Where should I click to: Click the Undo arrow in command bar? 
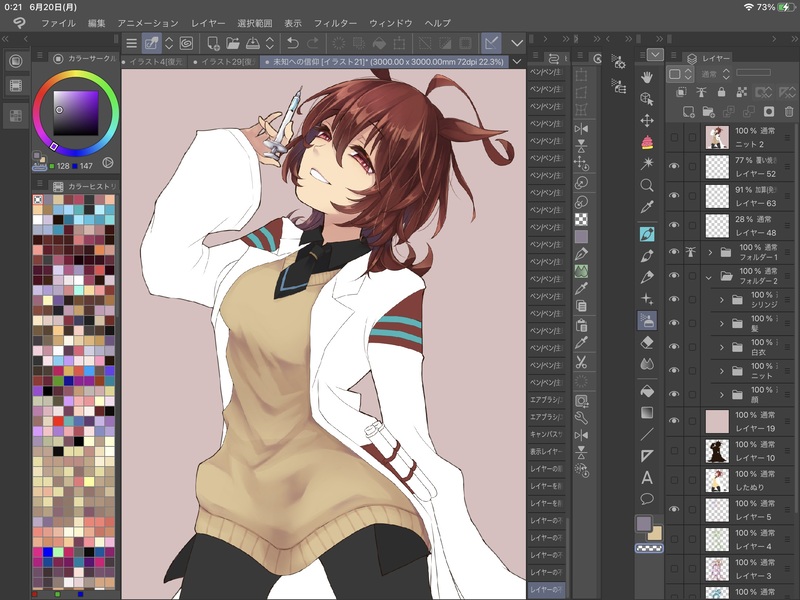[292, 43]
